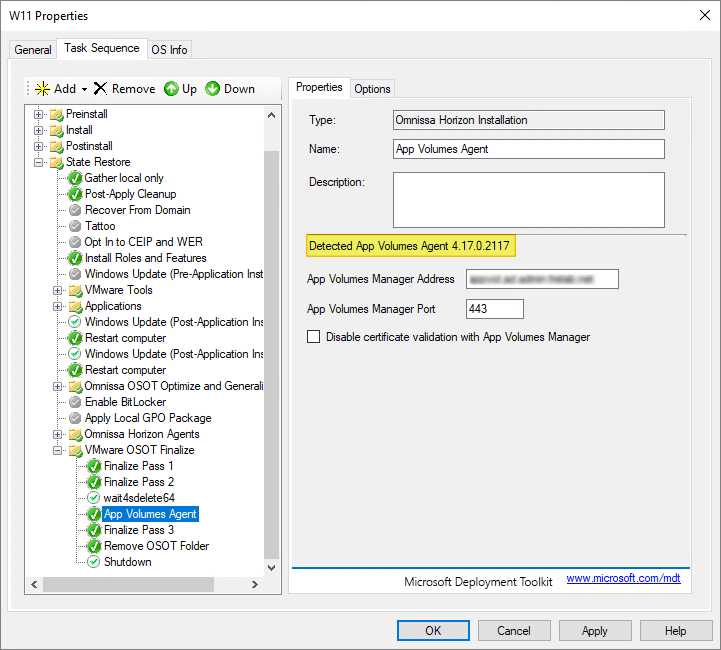
Task: Click the App Volumes Manager Port field
Action: (x=495, y=309)
